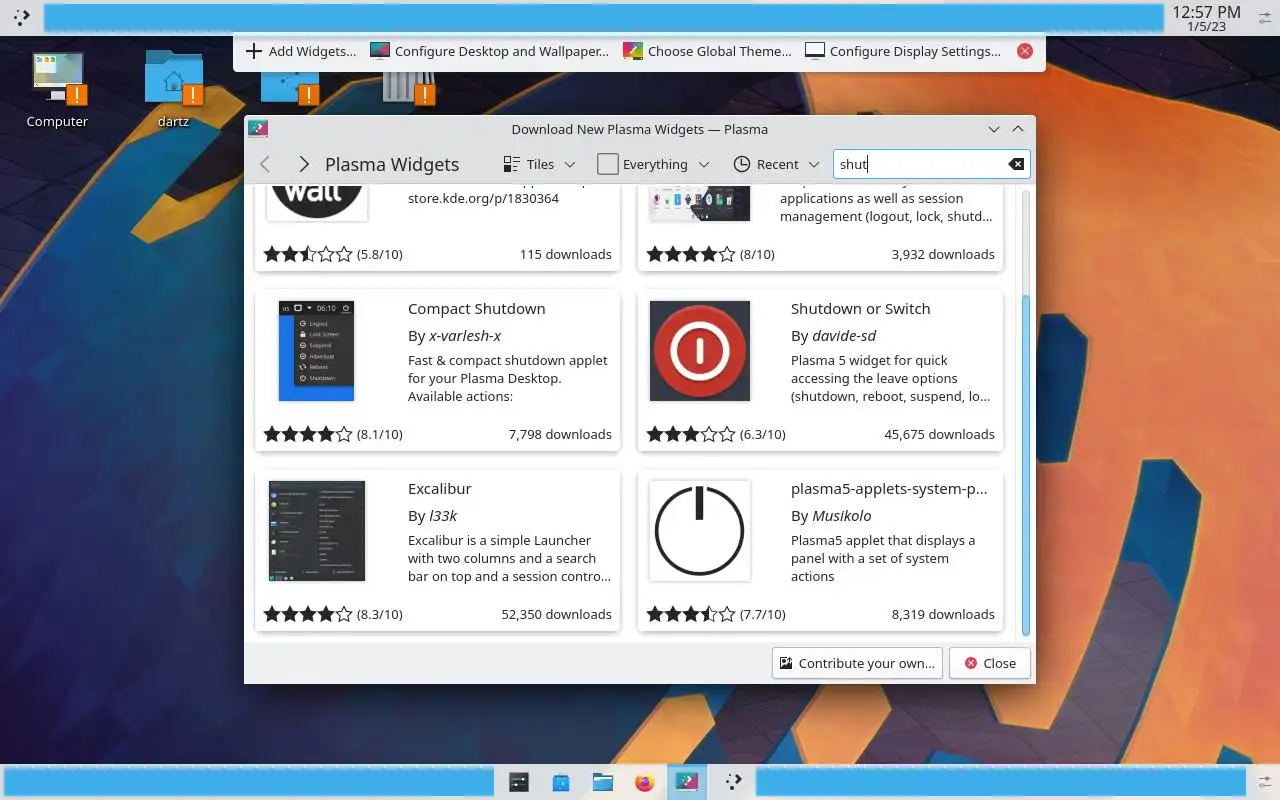Open the Excalibur widget title
The image size is (1280, 800).
pyautogui.click(x=439, y=489)
